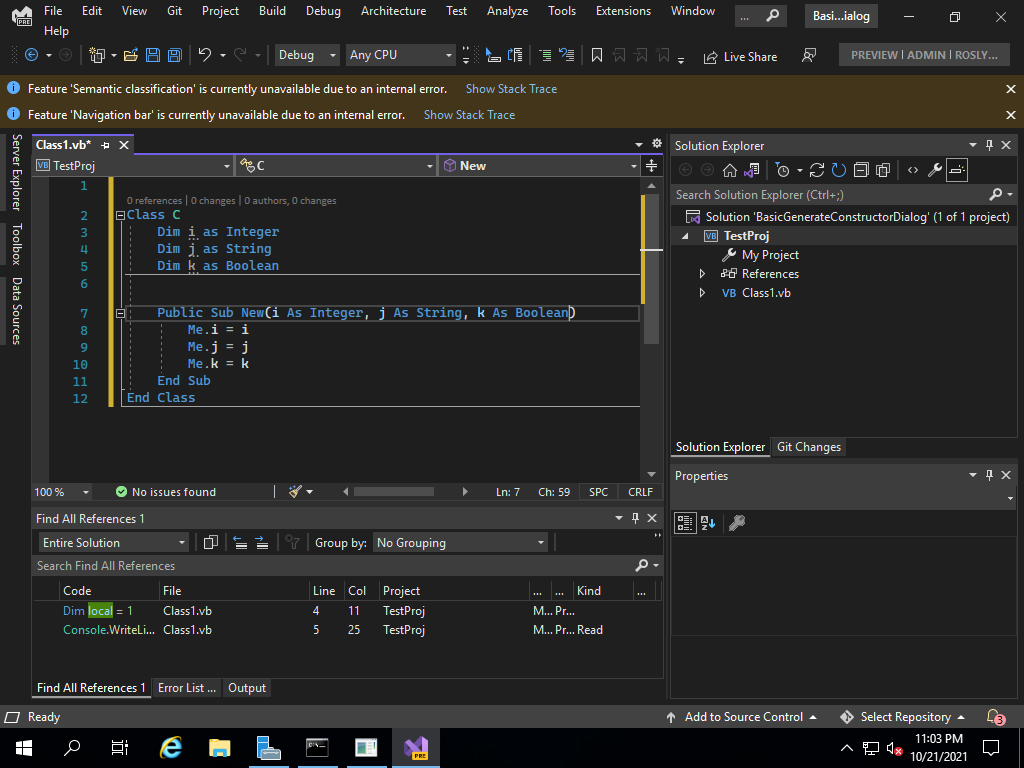Open the Analyze menu
This screenshot has height=768, width=1024.
click(x=507, y=11)
